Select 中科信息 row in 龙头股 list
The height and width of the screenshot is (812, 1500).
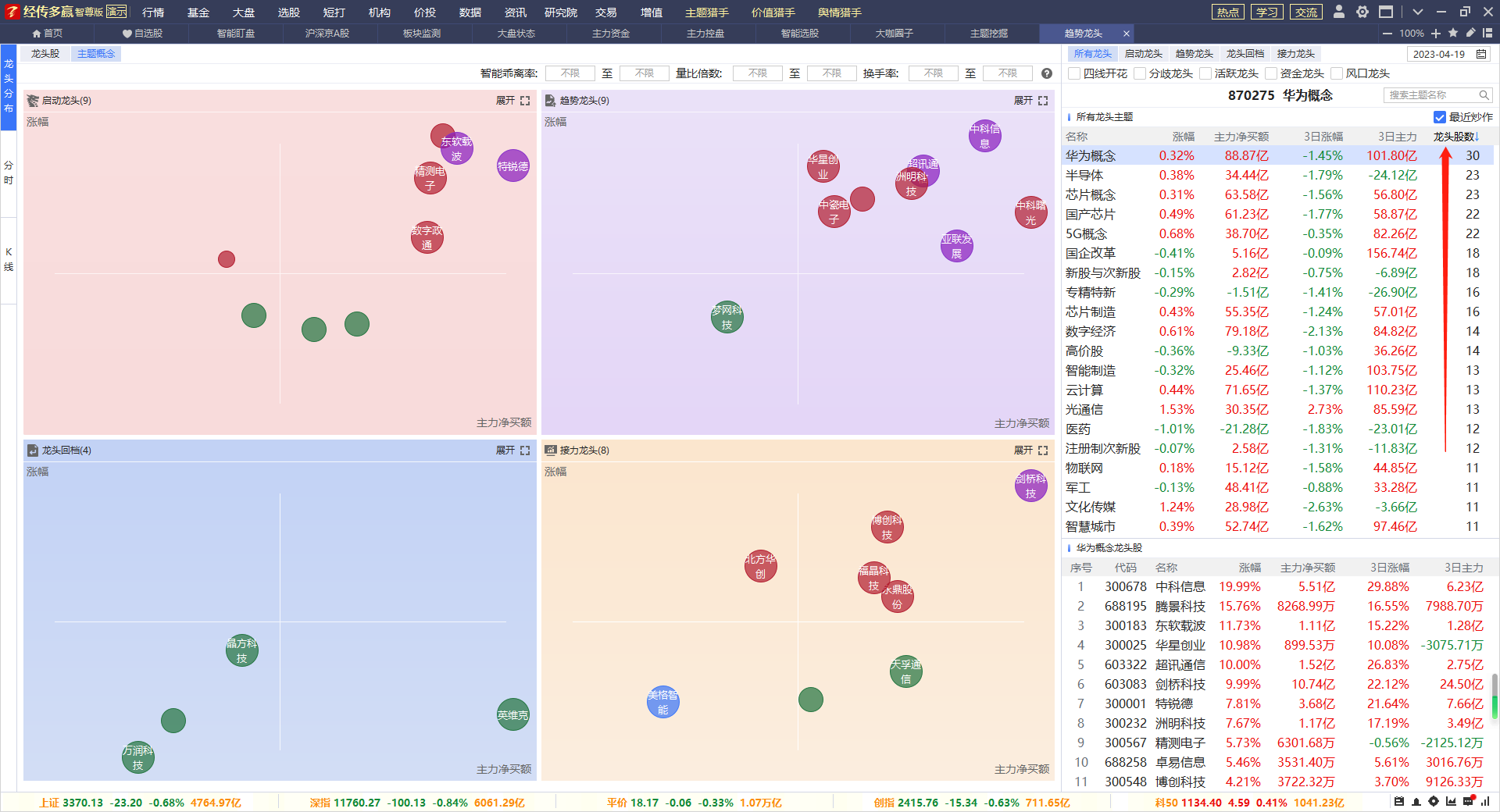click(1278, 587)
